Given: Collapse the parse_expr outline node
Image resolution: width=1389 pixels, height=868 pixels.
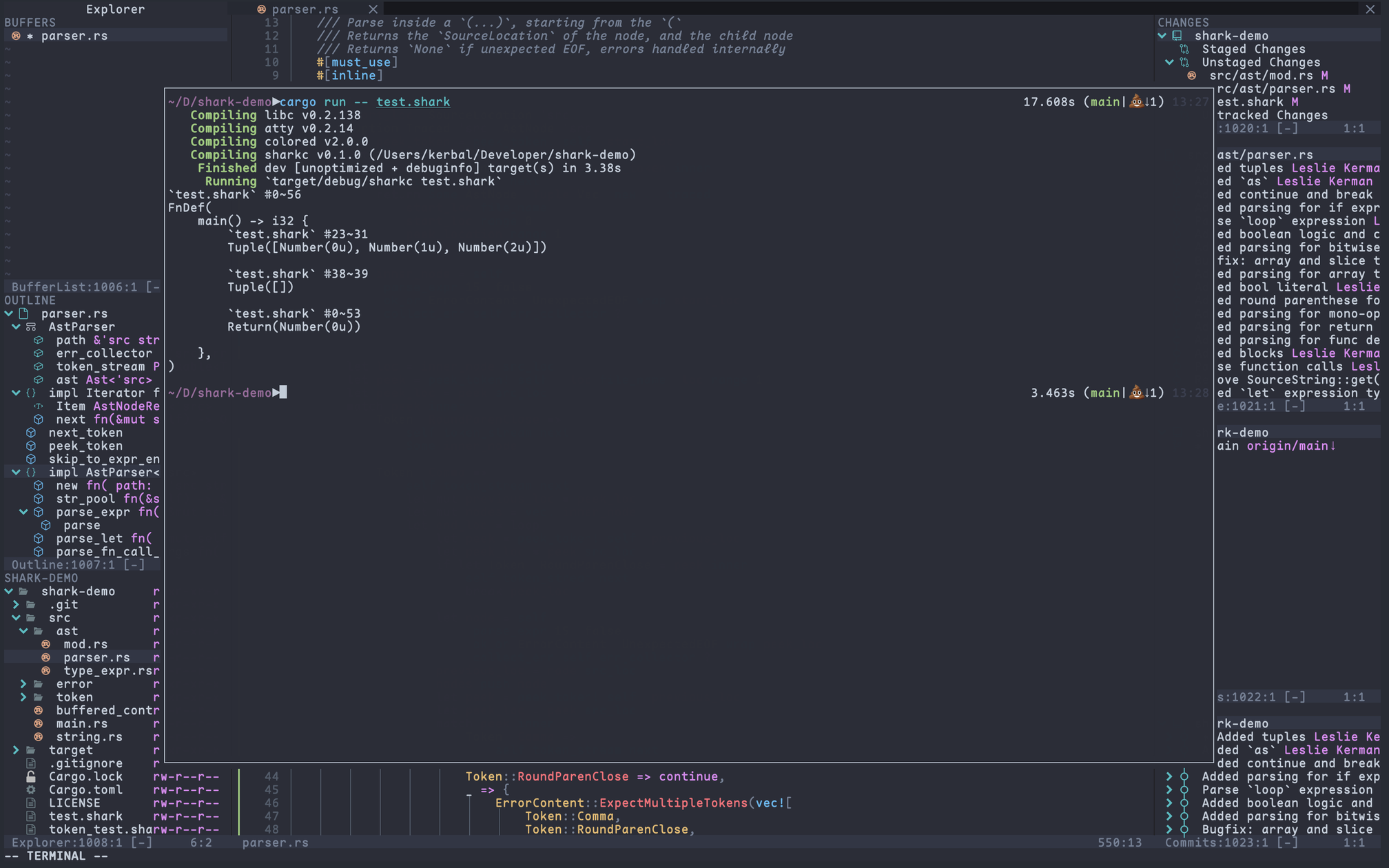Looking at the screenshot, I should pos(23,512).
